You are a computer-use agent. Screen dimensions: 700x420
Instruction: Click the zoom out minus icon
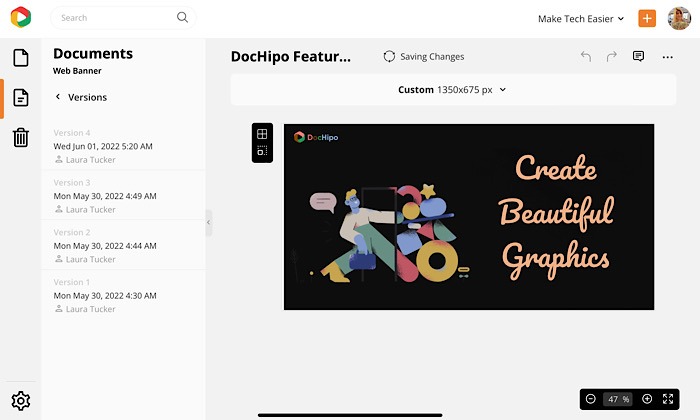pyautogui.click(x=591, y=399)
